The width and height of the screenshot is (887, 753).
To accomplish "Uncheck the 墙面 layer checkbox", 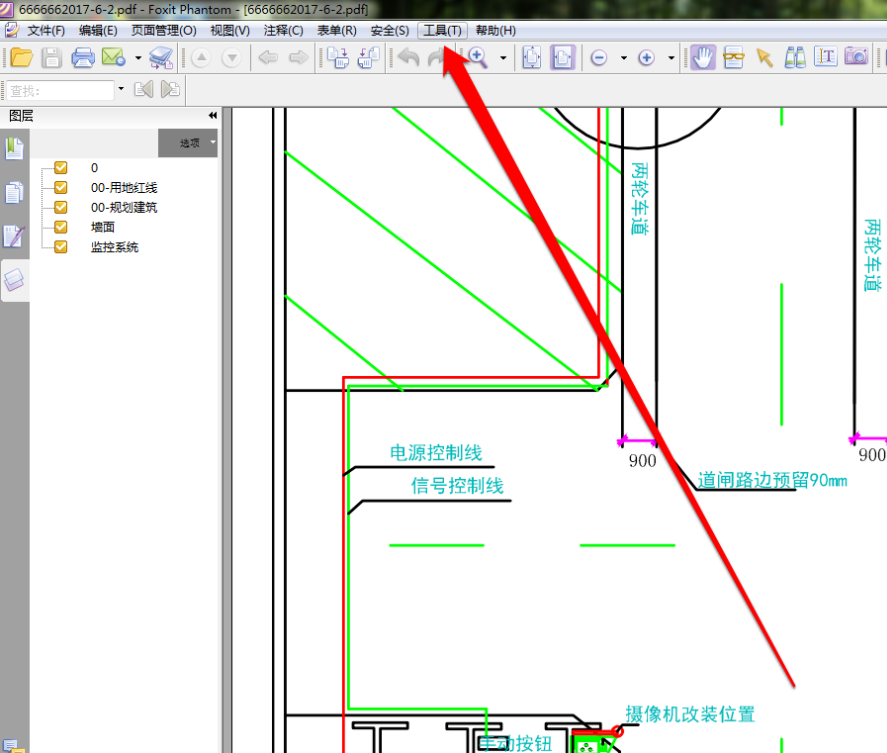I will point(61,227).
